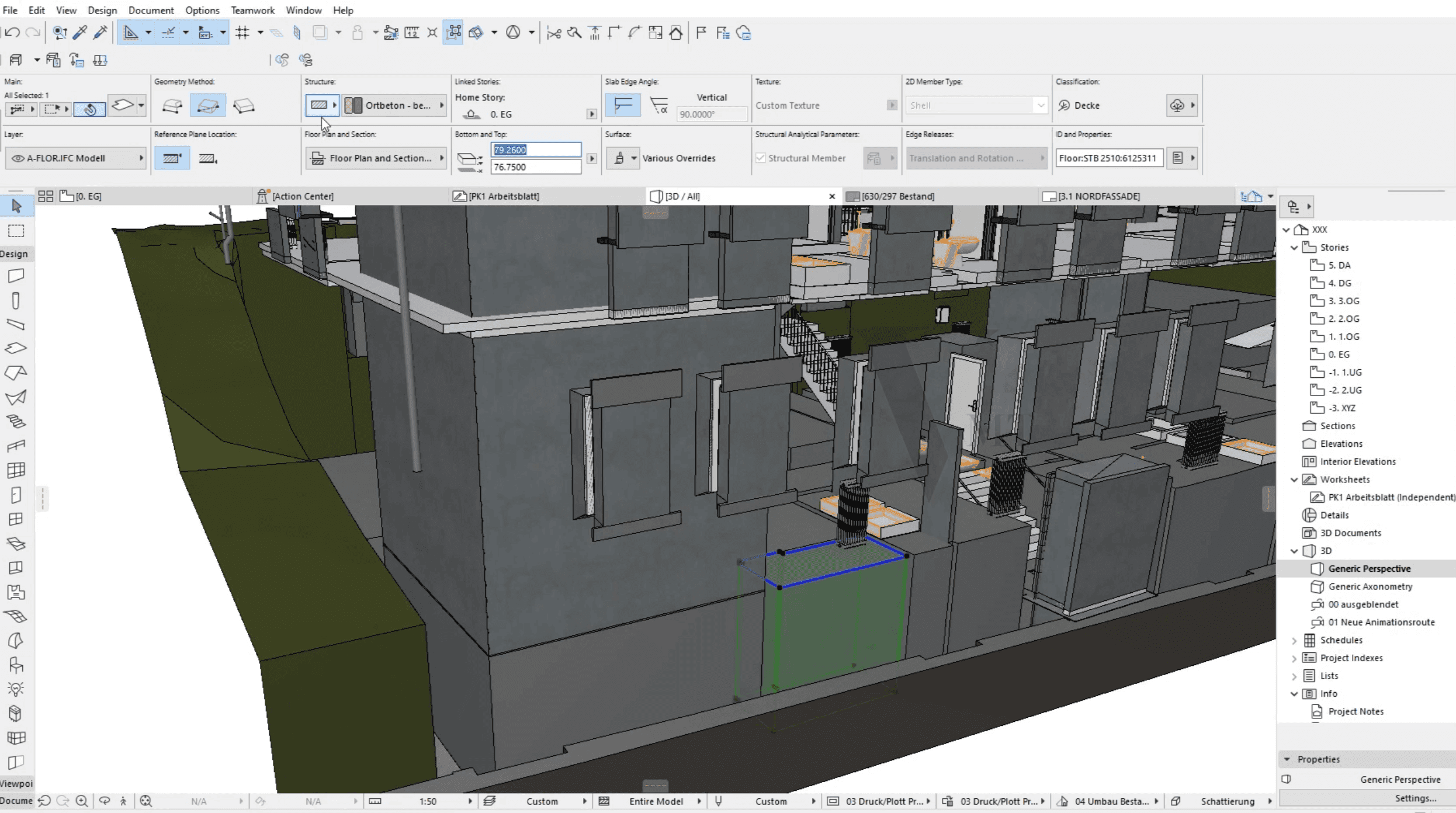Activate the Stair tool
Viewport: 1456px width, 813px height.
pyautogui.click(x=16, y=422)
